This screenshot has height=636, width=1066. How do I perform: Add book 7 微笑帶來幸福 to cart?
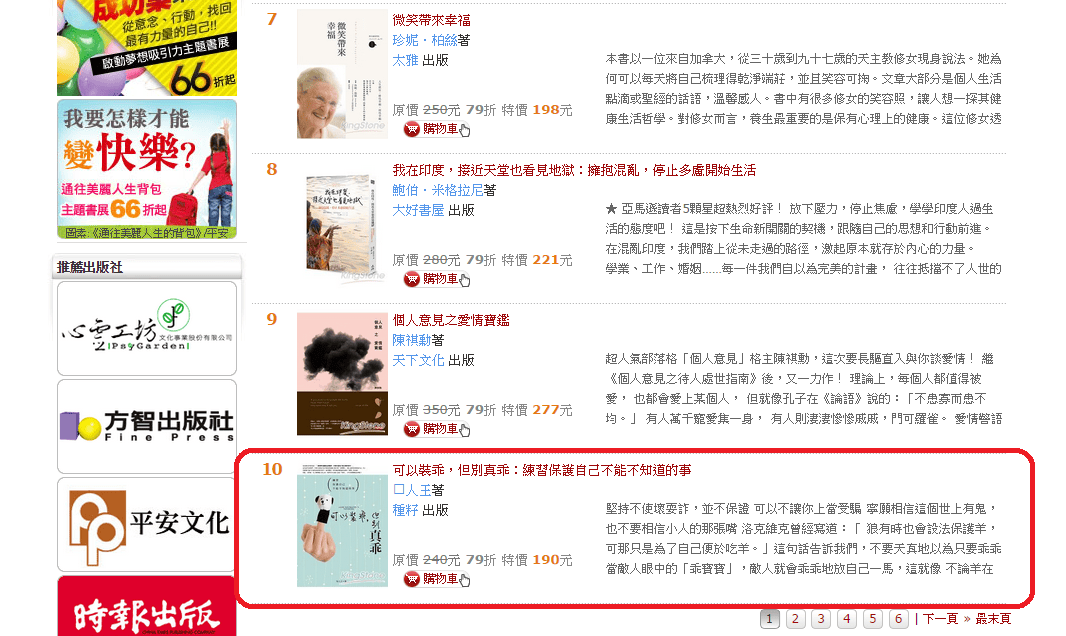click(436, 128)
